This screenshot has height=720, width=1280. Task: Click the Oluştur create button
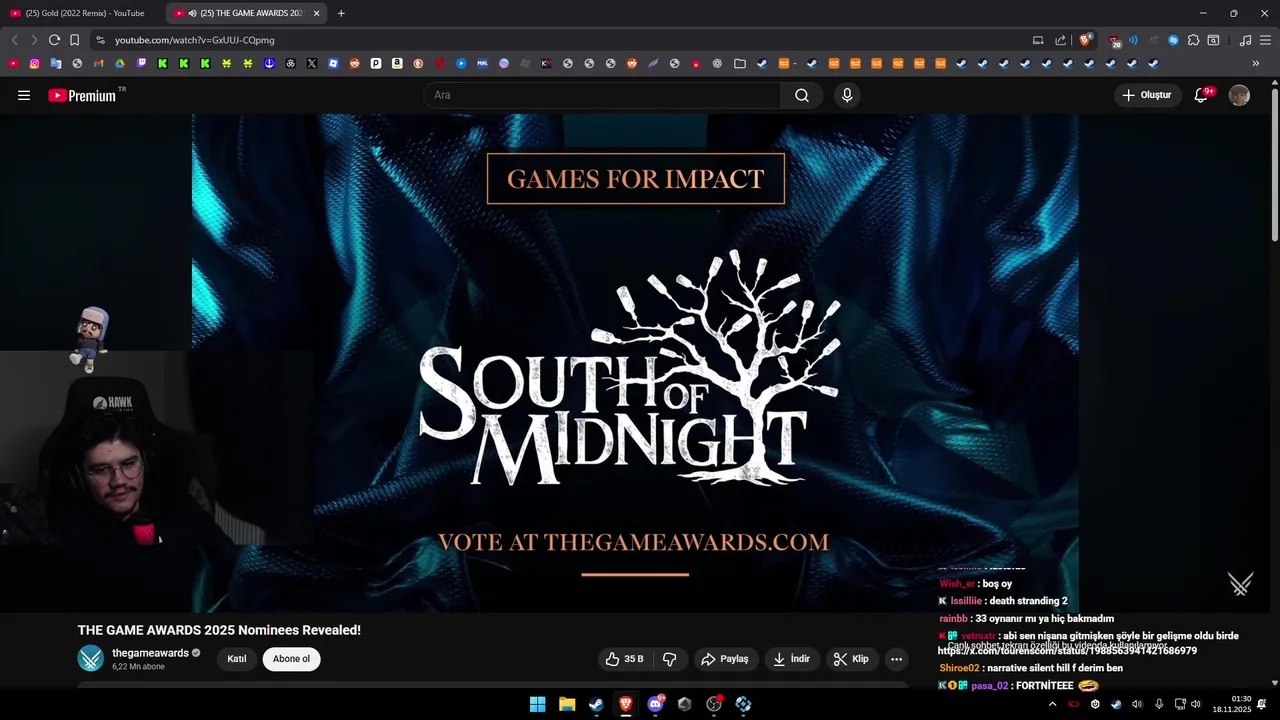pyautogui.click(x=1146, y=95)
